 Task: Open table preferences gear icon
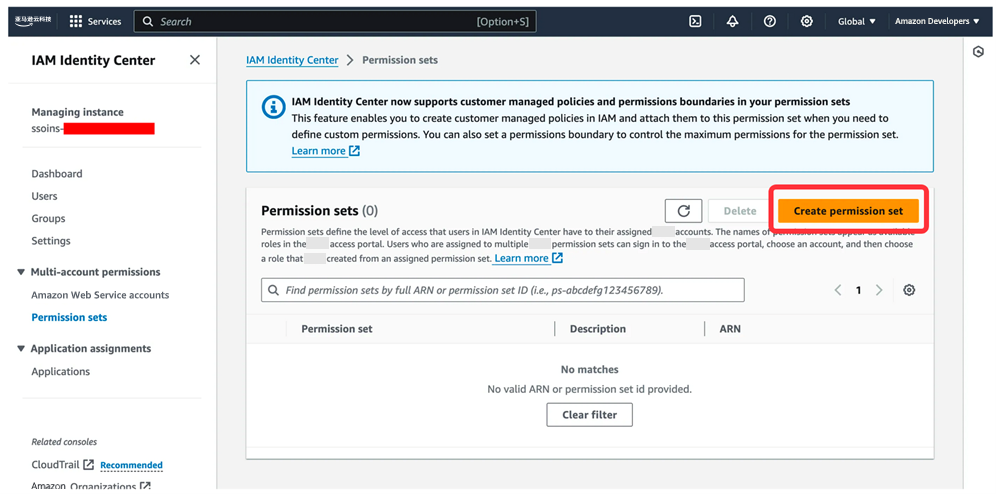click(909, 290)
